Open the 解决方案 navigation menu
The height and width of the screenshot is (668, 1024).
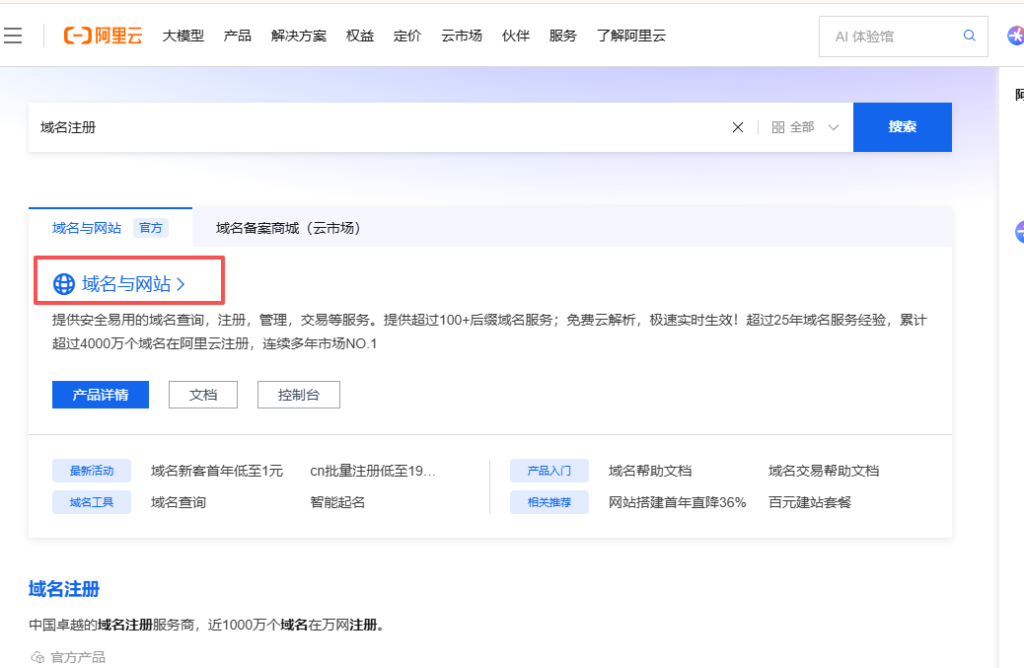click(x=298, y=36)
